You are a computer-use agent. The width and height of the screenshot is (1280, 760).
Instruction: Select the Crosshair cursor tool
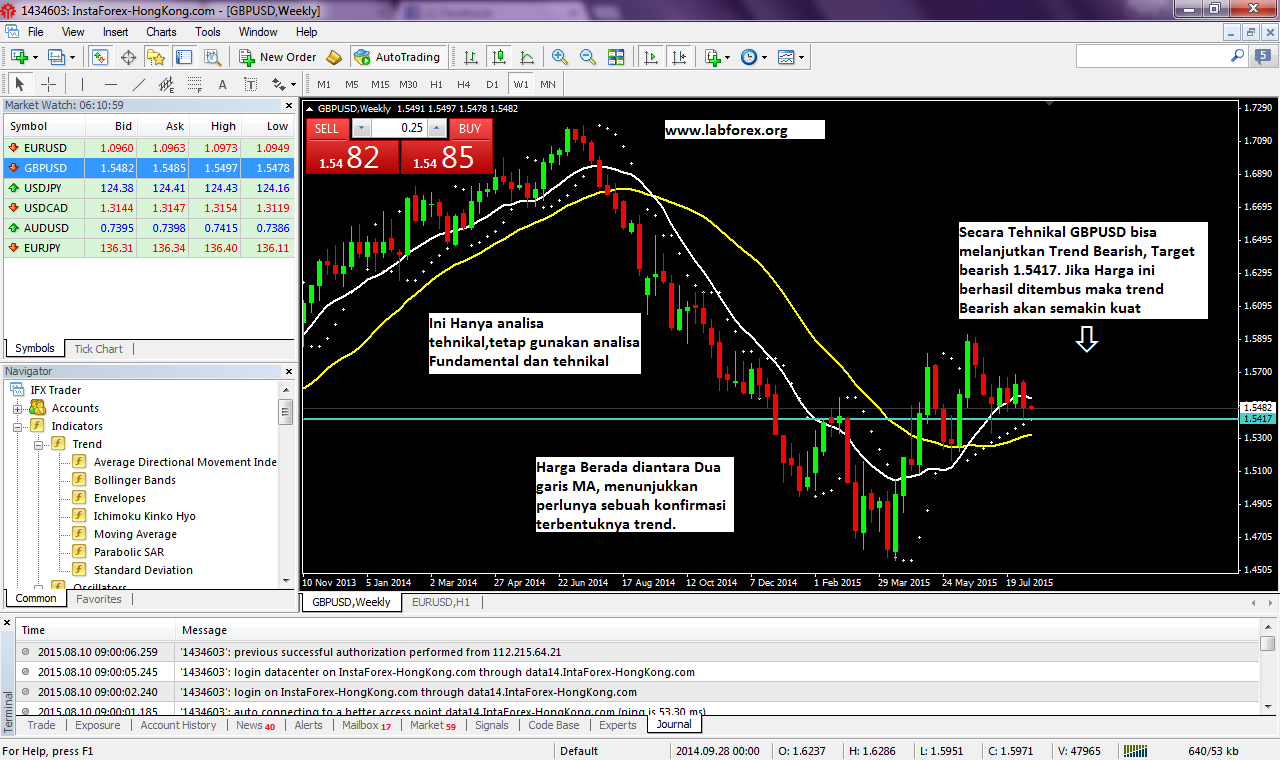pyautogui.click(x=48, y=84)
